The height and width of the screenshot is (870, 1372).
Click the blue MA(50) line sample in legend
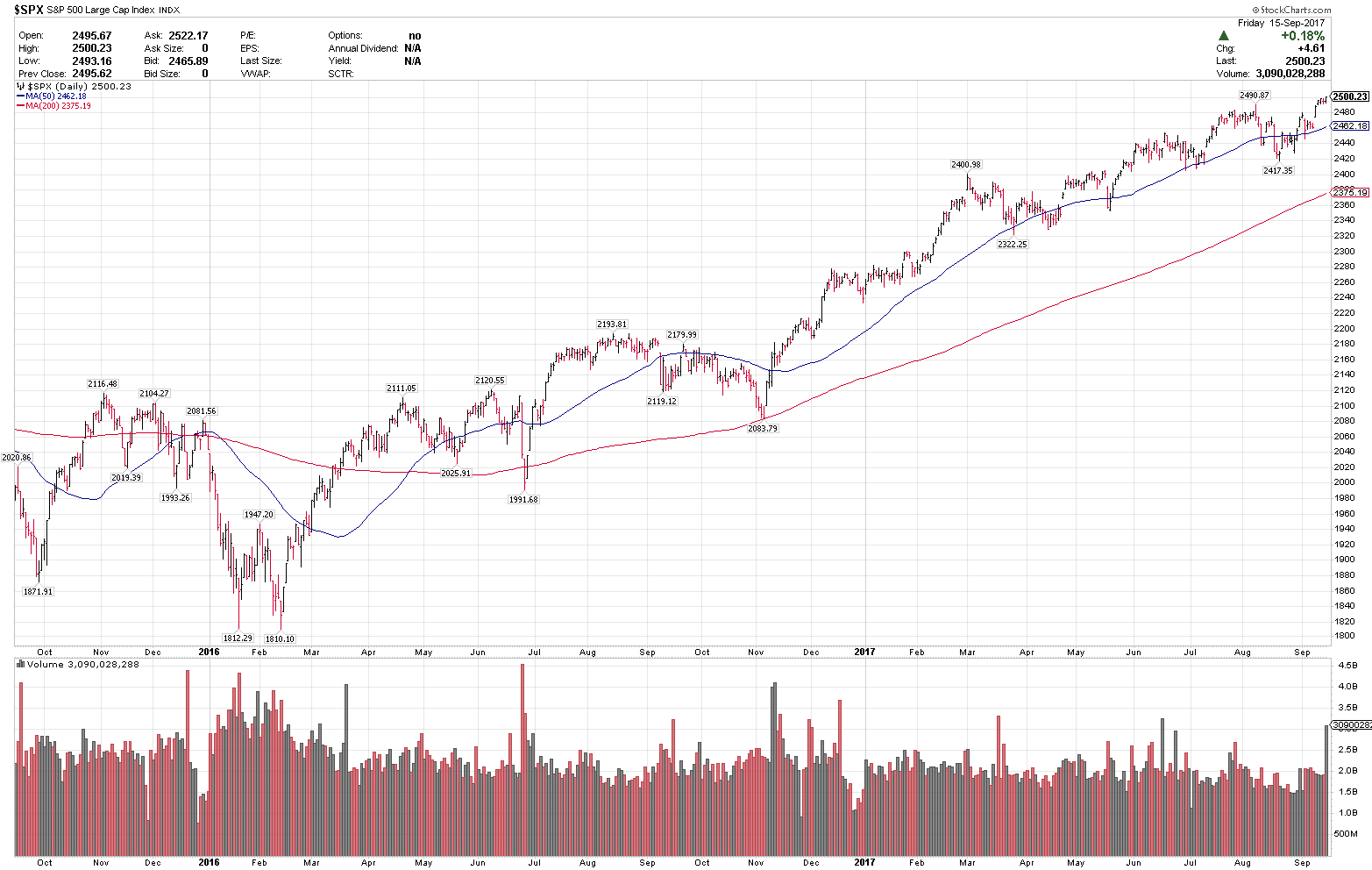point(20,96)
